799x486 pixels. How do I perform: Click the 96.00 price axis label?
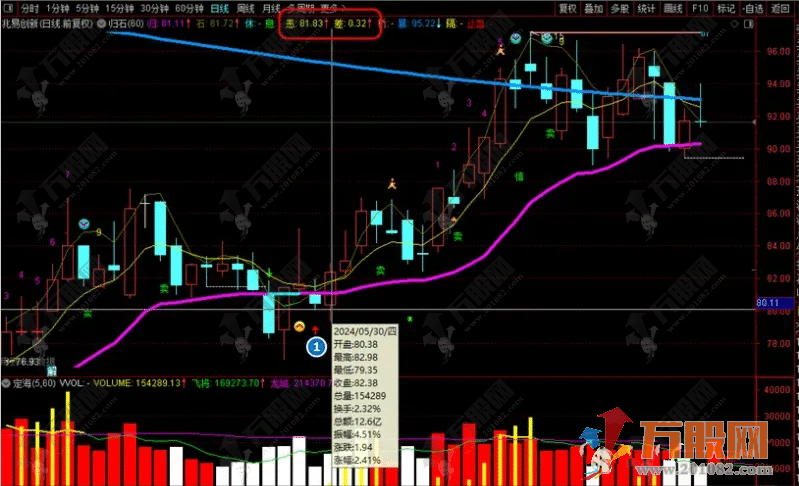click(778, 51)
